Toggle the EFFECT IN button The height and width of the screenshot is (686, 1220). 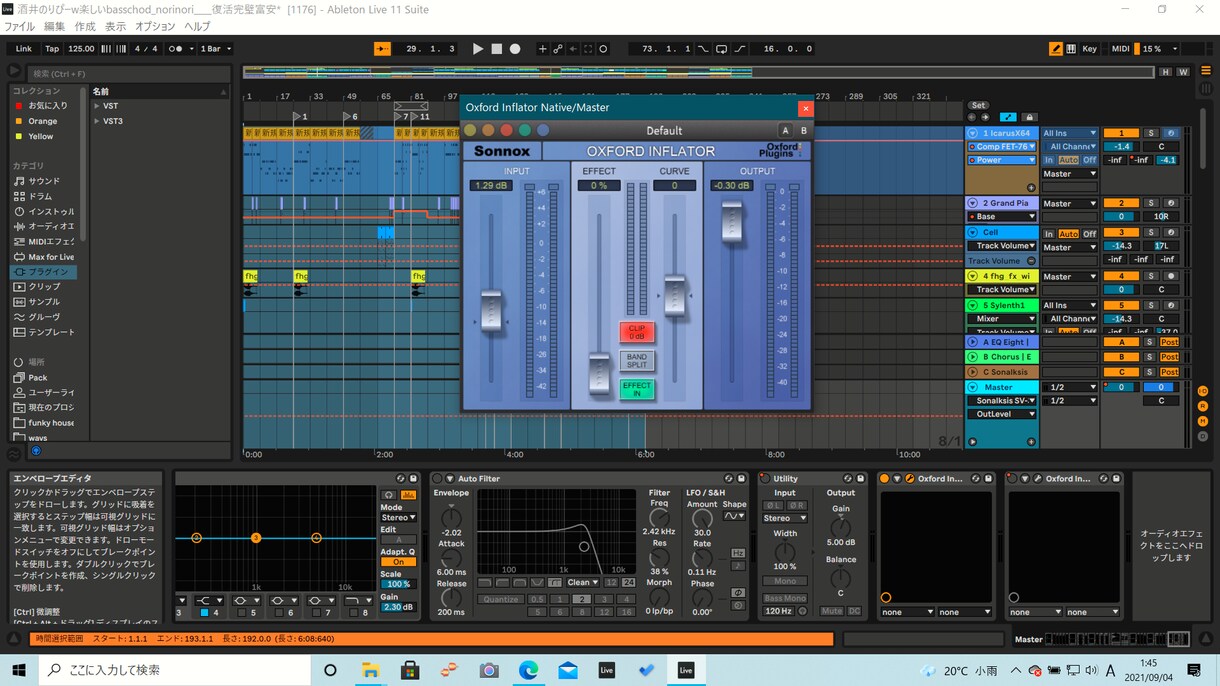click(637, 389)
